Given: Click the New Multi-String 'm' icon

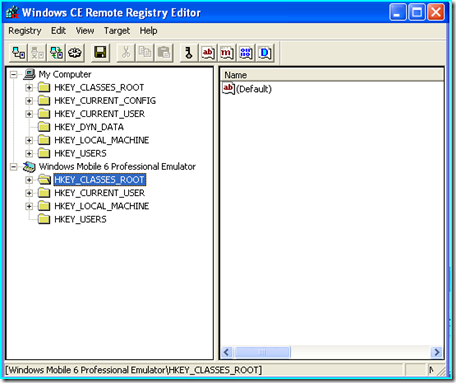Looking at the screenshot, I should 227,53.
